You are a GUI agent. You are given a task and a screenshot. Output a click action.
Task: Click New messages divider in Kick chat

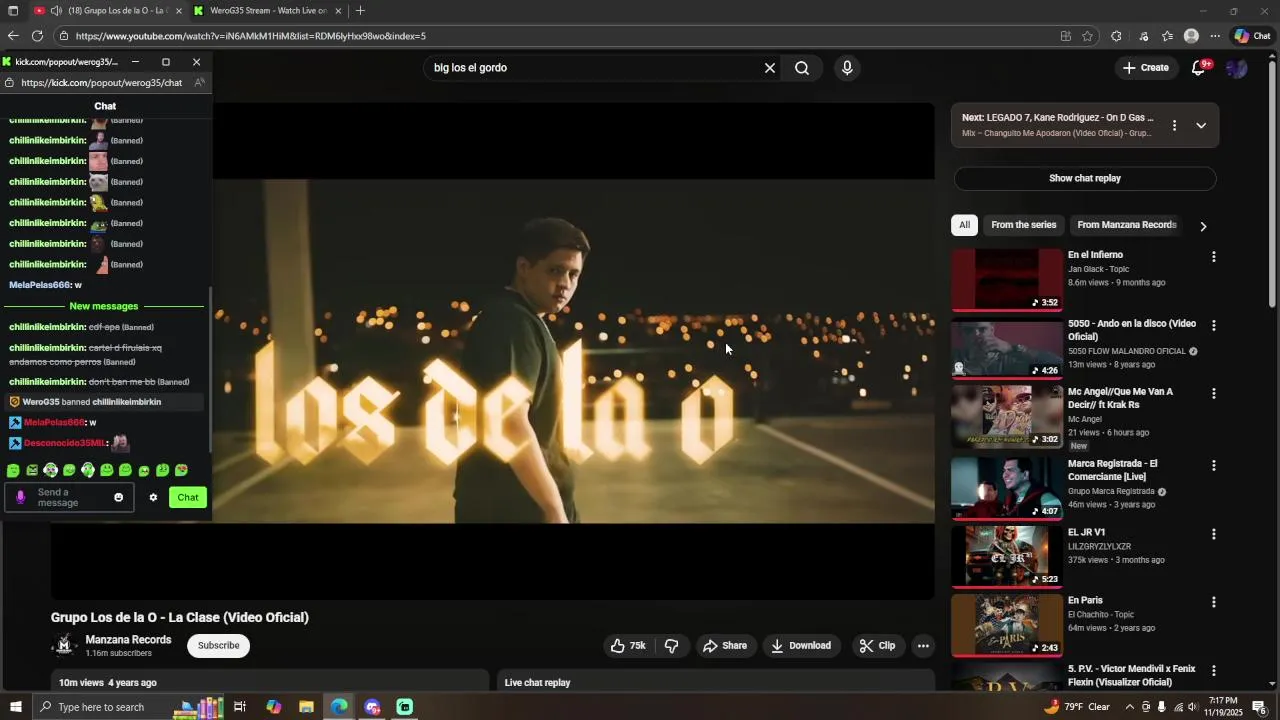104,306
